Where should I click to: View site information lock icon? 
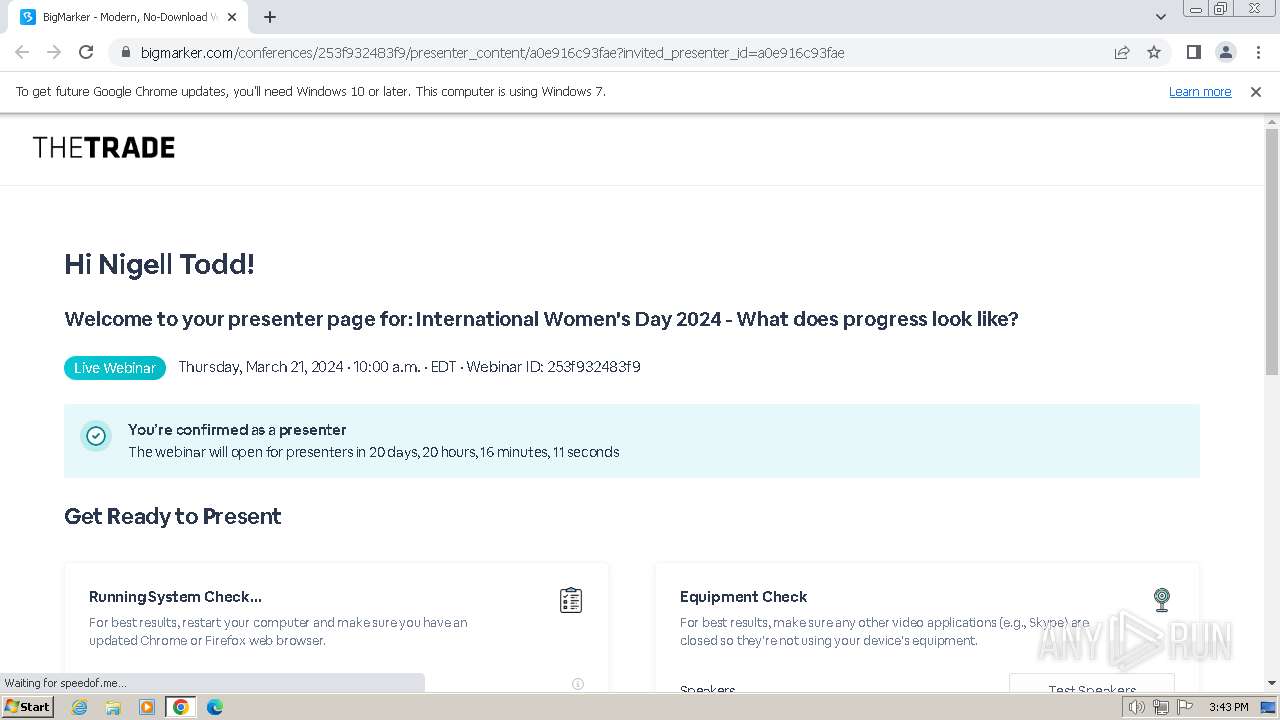pyautogui.click(x=125, y=52)
